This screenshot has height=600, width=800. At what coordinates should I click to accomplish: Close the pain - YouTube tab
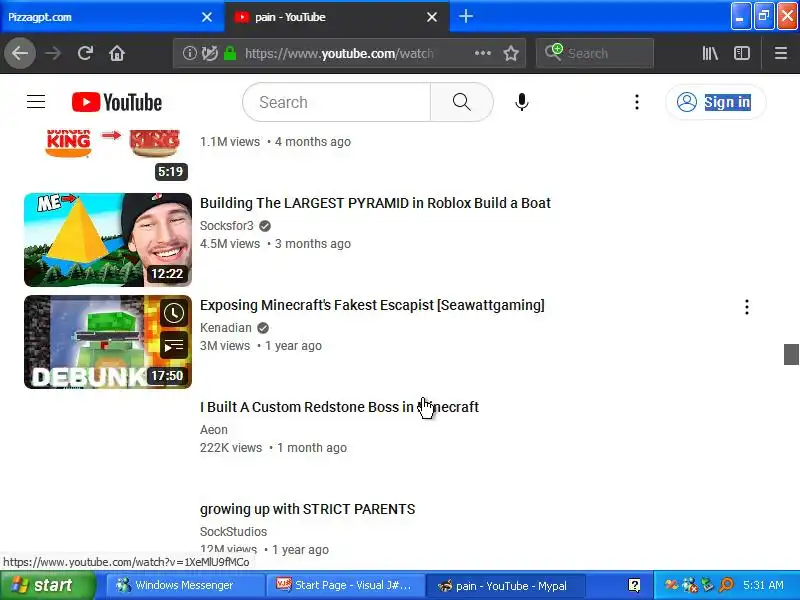point(432,17)
